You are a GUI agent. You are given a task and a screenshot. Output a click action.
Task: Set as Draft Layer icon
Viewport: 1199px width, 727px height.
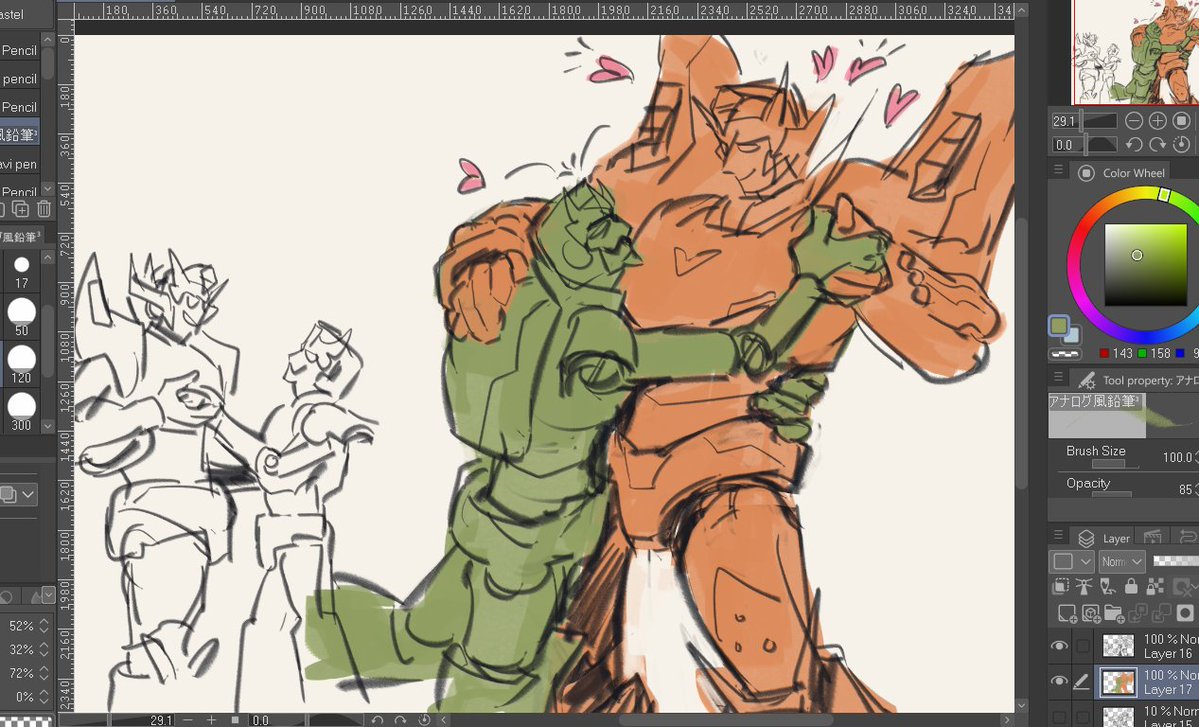pos(1107,586)
